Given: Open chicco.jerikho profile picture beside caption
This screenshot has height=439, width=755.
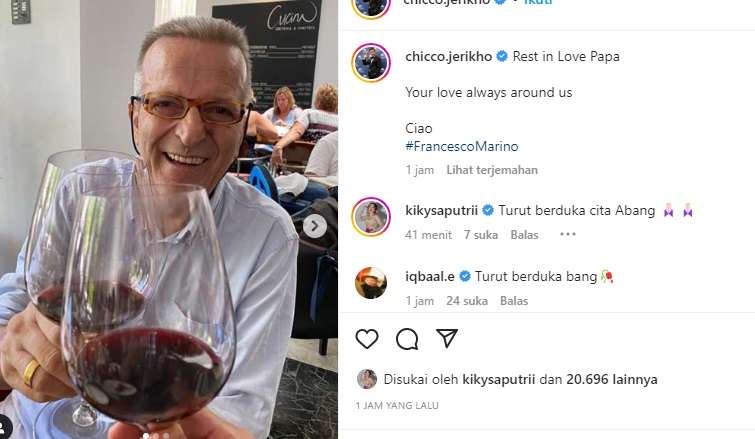Looking at the screenshot, I should point(371,63).
